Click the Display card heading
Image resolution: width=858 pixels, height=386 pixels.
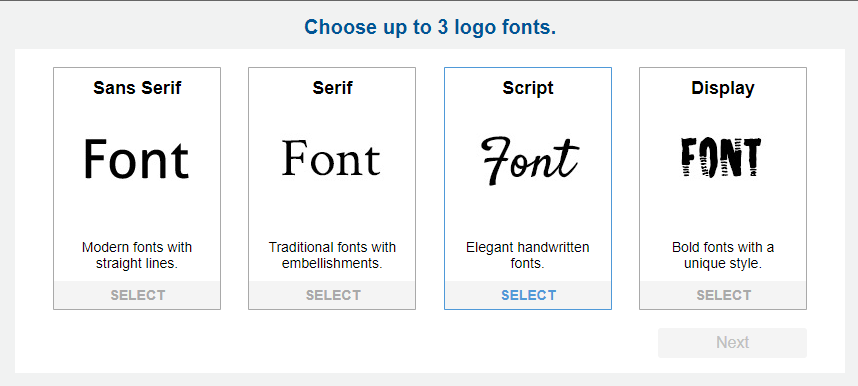pyautogui.click(x=723, y=88)
